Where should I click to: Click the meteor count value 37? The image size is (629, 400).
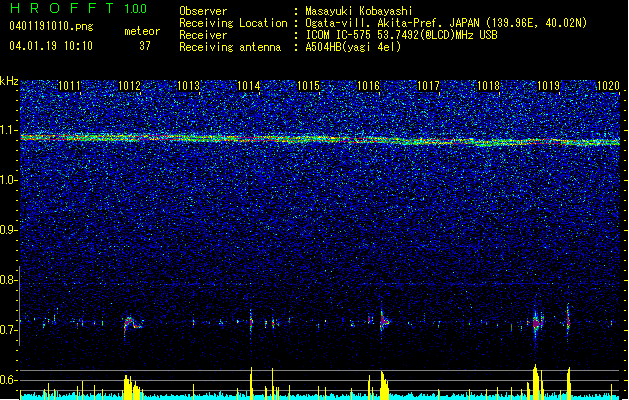[145, 46]
